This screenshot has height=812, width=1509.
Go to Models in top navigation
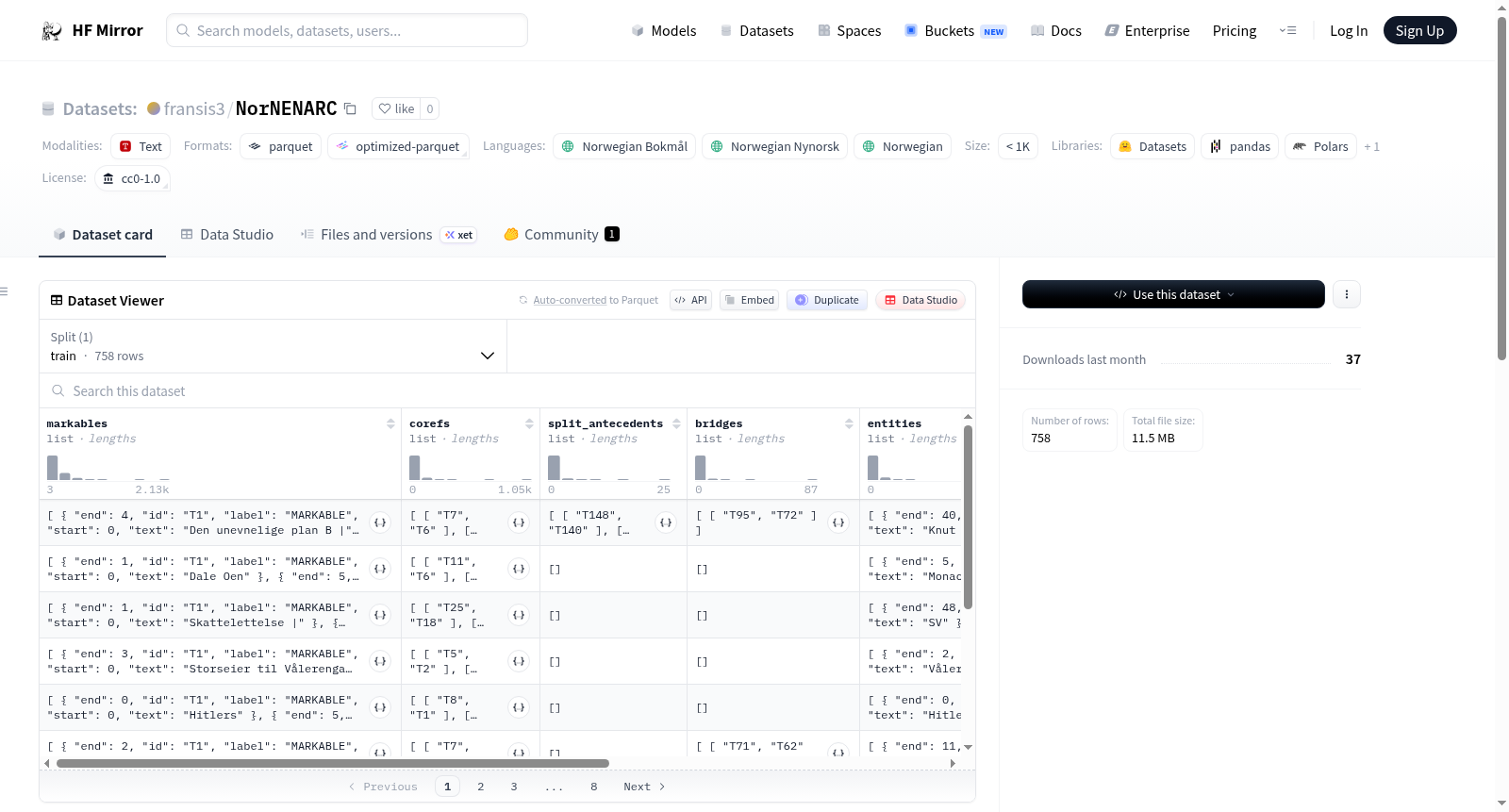point(664,31)
